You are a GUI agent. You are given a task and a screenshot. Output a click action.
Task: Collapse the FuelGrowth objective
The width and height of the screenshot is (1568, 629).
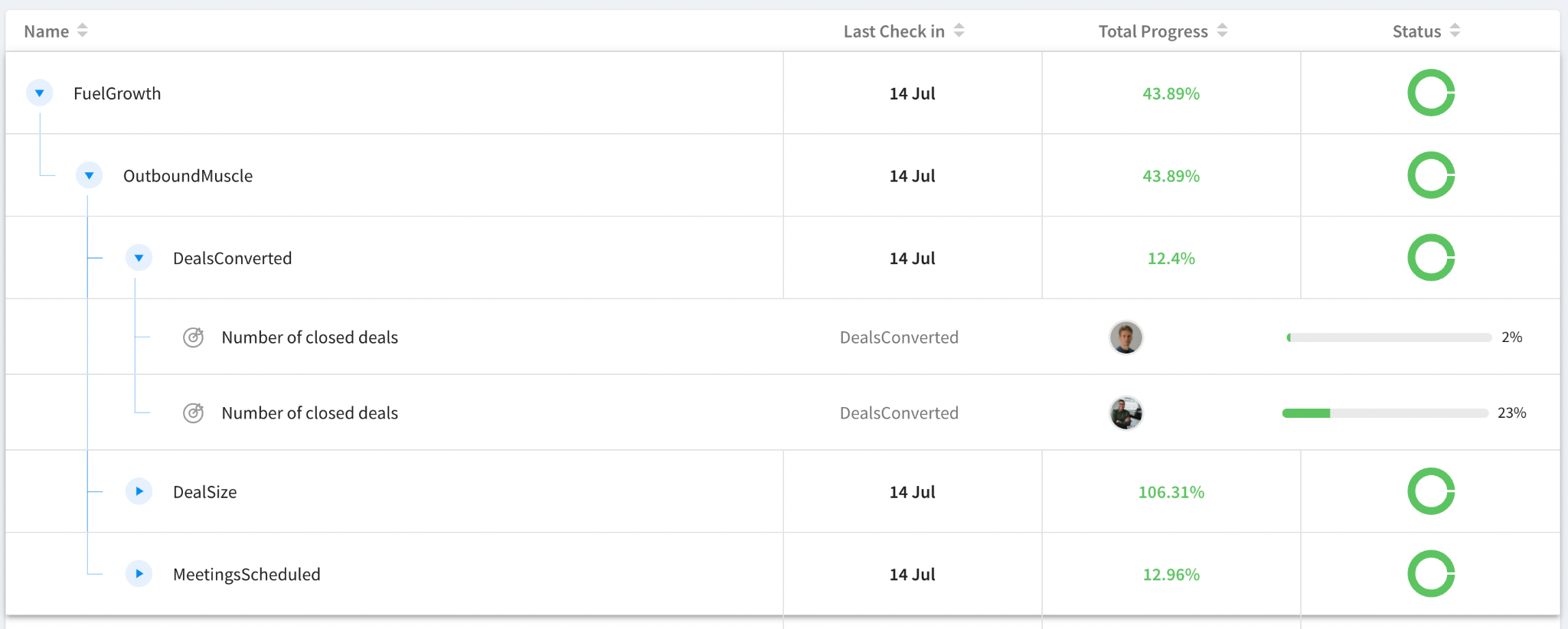[x=39, y=93]
